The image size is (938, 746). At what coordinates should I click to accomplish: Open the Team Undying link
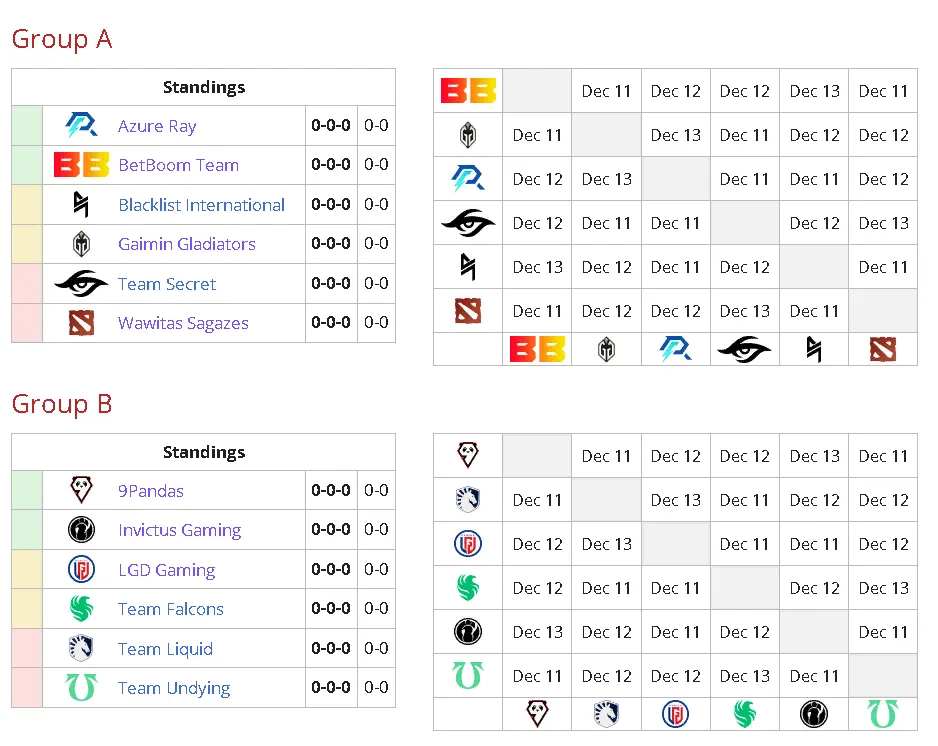[x=174, y=689]
